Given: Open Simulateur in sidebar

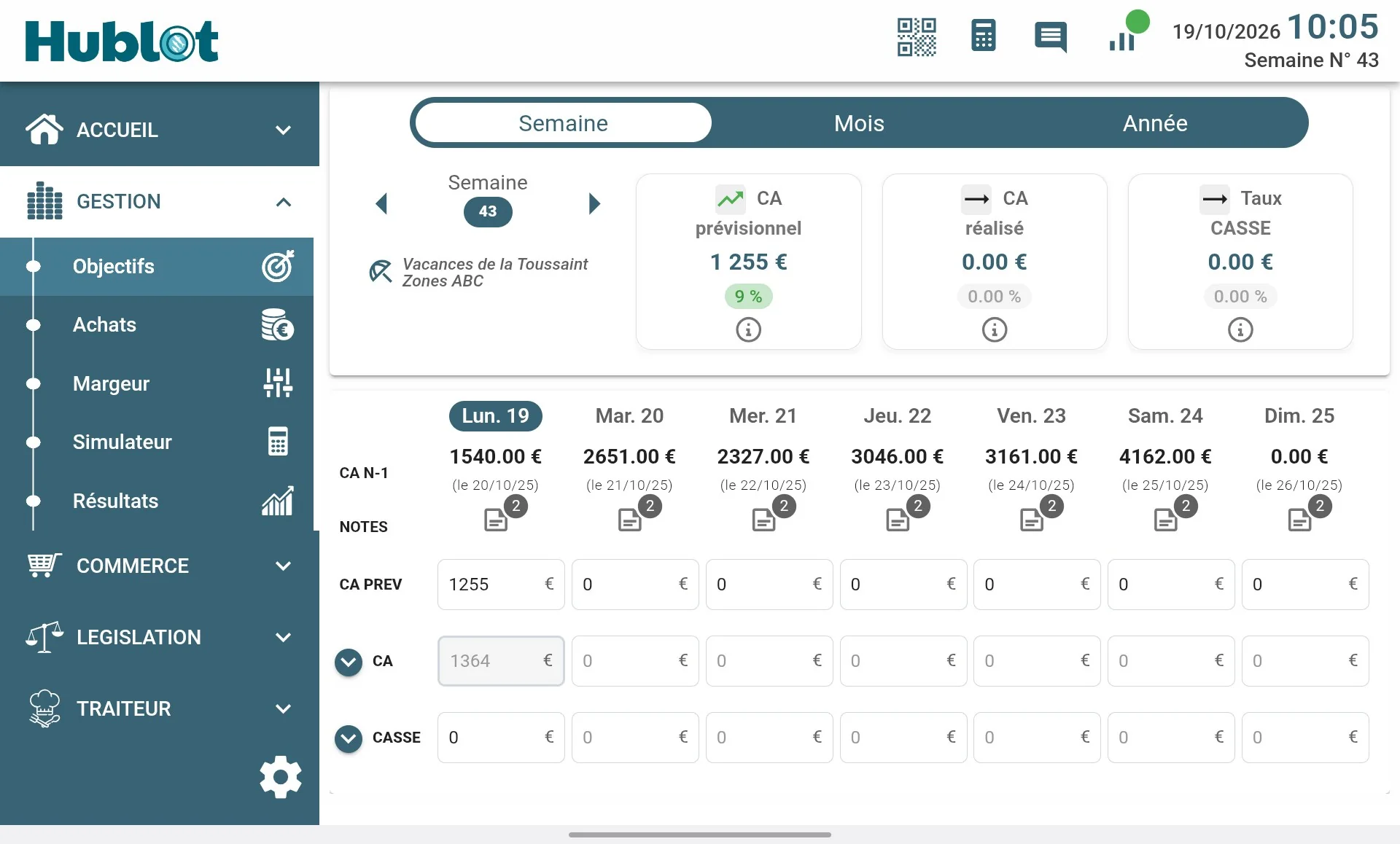Looking at the screenshot, I should [x=157, y=442].
